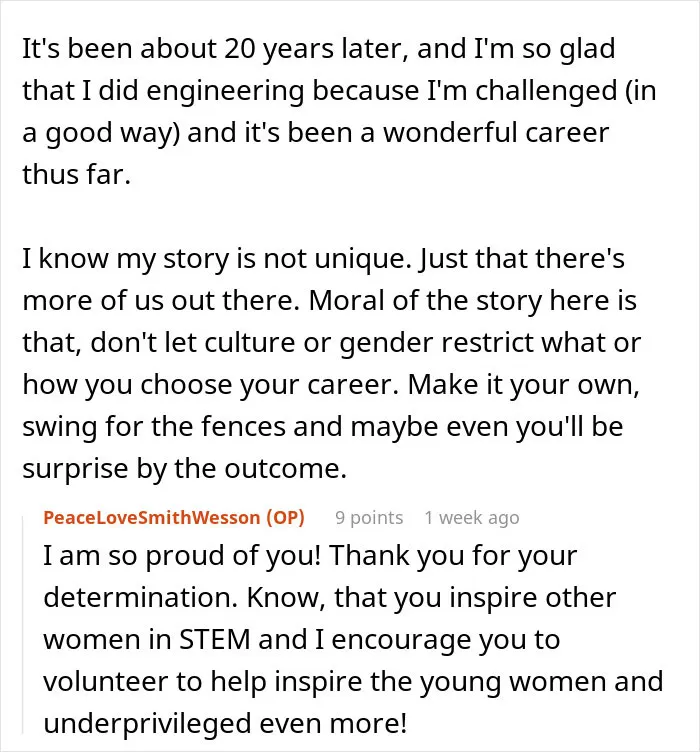Collapse the reply using the thread line
The height and width of the screenshot is (752, 700).
[23, 624]
